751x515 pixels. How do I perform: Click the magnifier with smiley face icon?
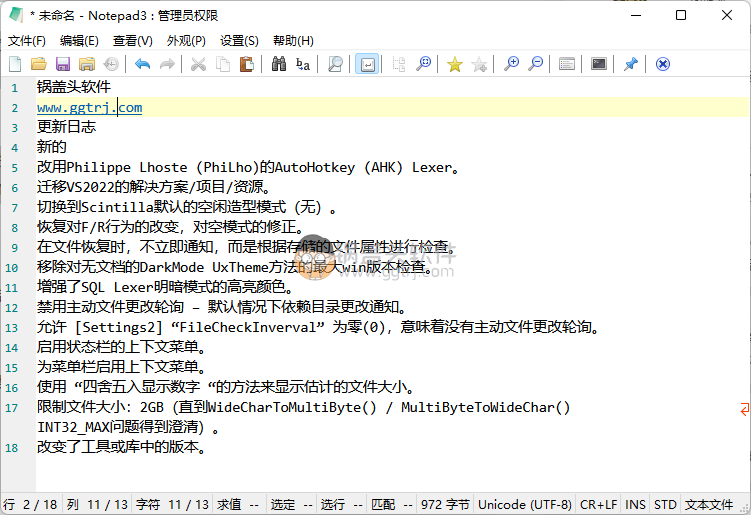point(423,64)
